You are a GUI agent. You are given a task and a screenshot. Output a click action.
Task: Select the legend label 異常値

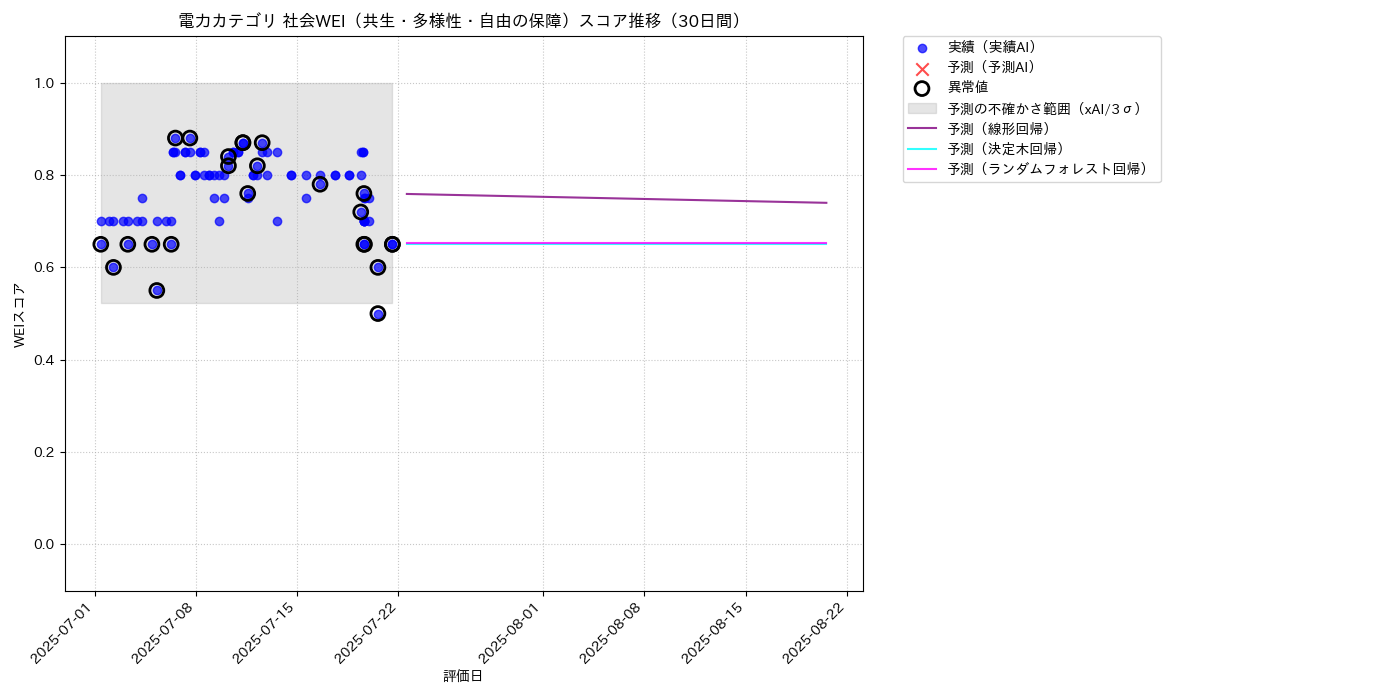pos(968,87)
